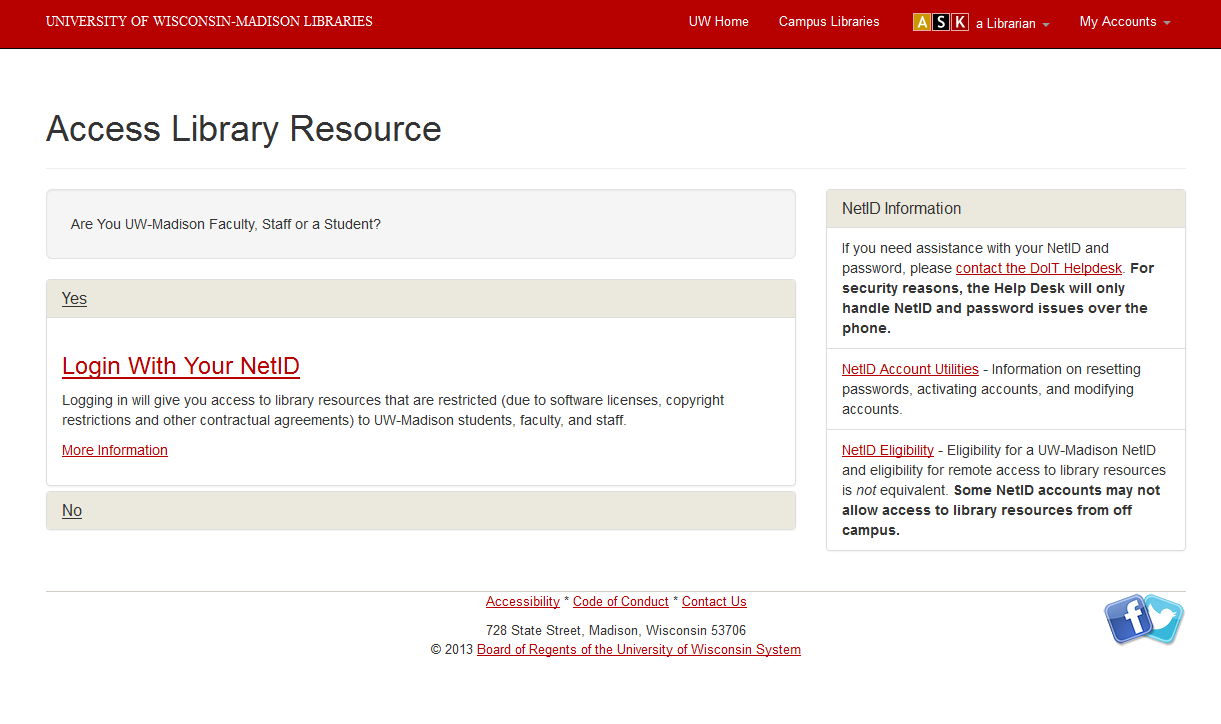Image resolution: width=1221 pixels, height=724 pixels.
Task: Open the Twitter bird icon
Action: click(x=1164, y=620)
